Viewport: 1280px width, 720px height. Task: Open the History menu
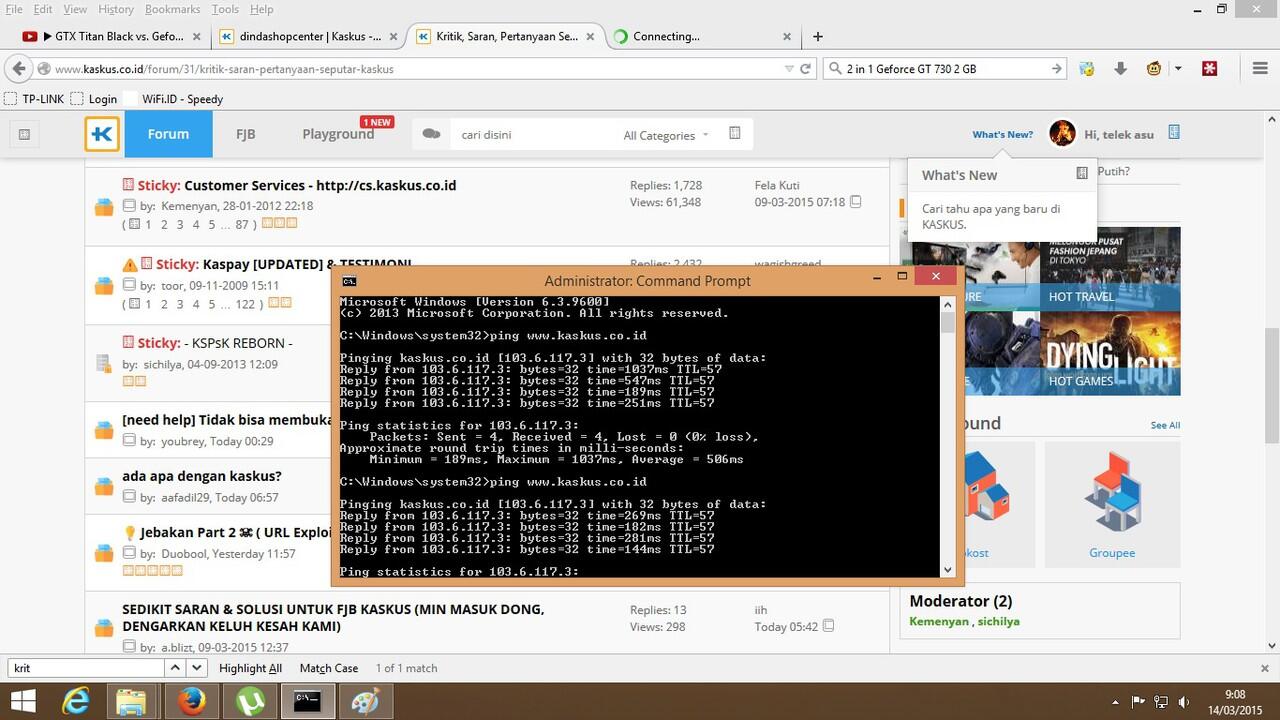click(x=116, y=9)
